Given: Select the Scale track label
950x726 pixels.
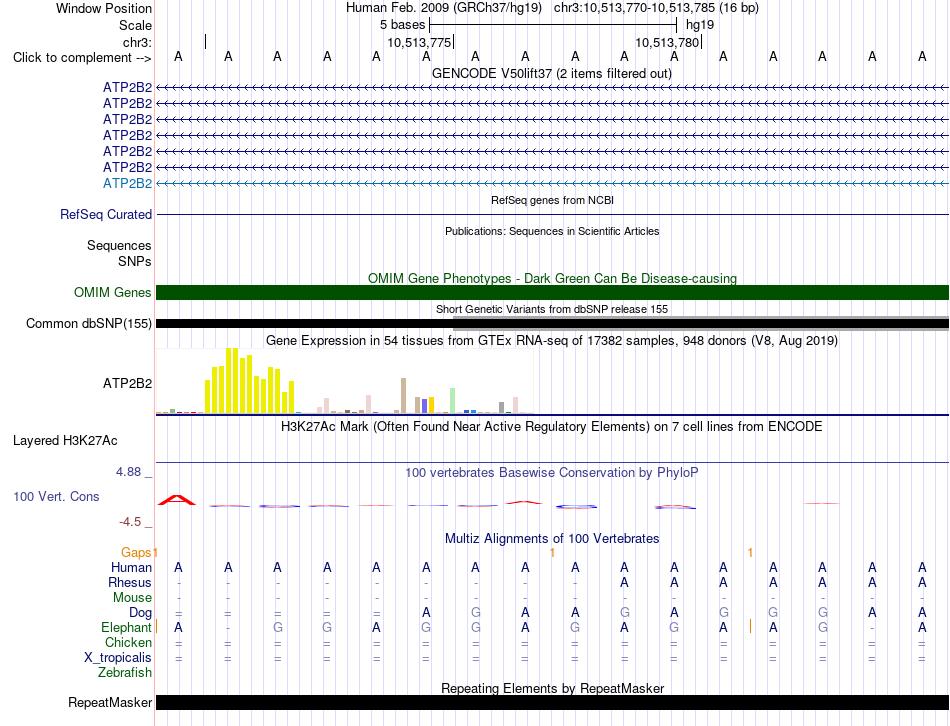Looking at the screenshot, I should coord(135,25).
